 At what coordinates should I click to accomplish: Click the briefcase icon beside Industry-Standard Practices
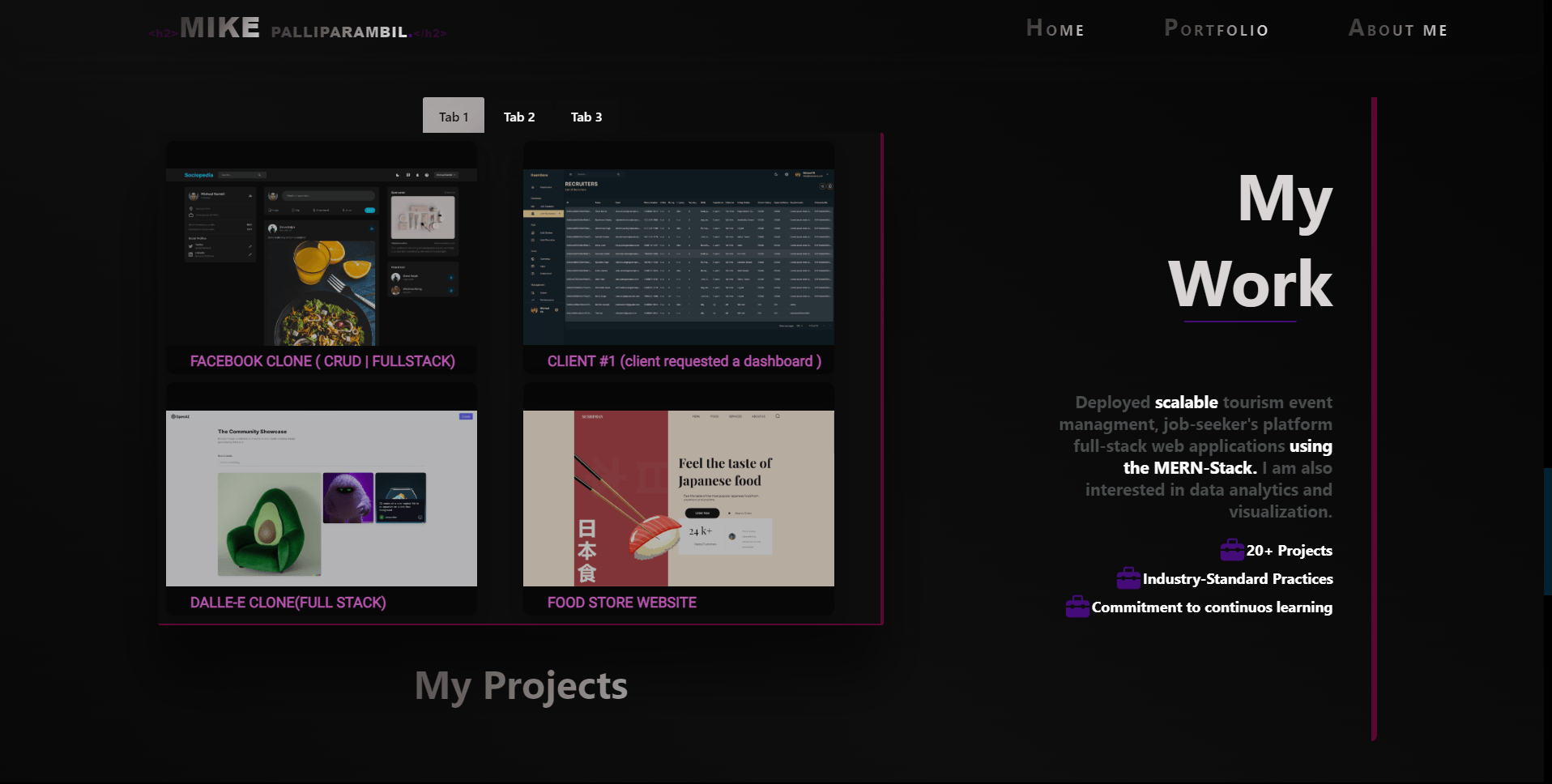tap(1128, 577)
